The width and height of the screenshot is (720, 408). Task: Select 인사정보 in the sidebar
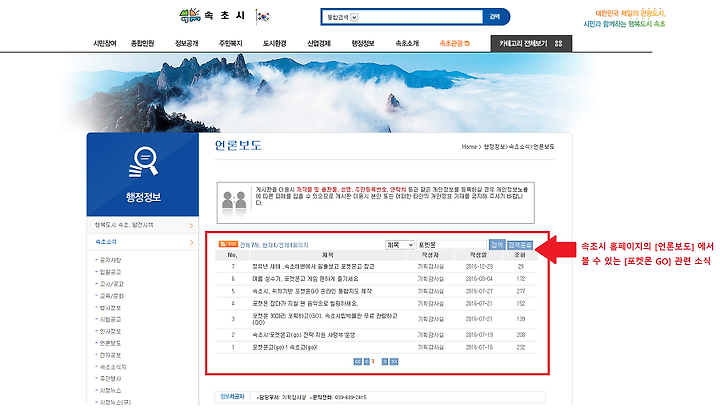tap(110, 331)
